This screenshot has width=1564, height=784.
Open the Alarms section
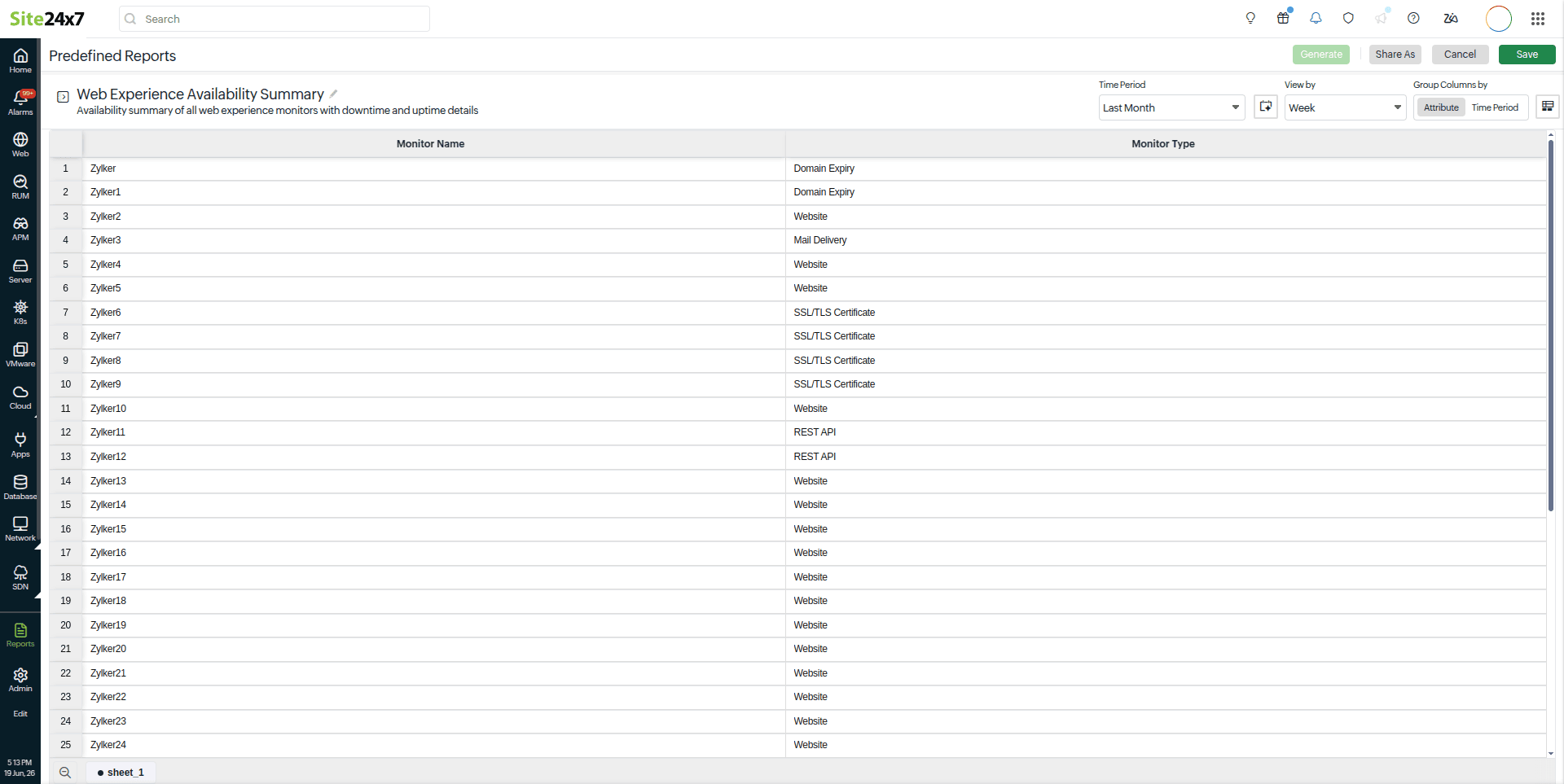(20, 103)
